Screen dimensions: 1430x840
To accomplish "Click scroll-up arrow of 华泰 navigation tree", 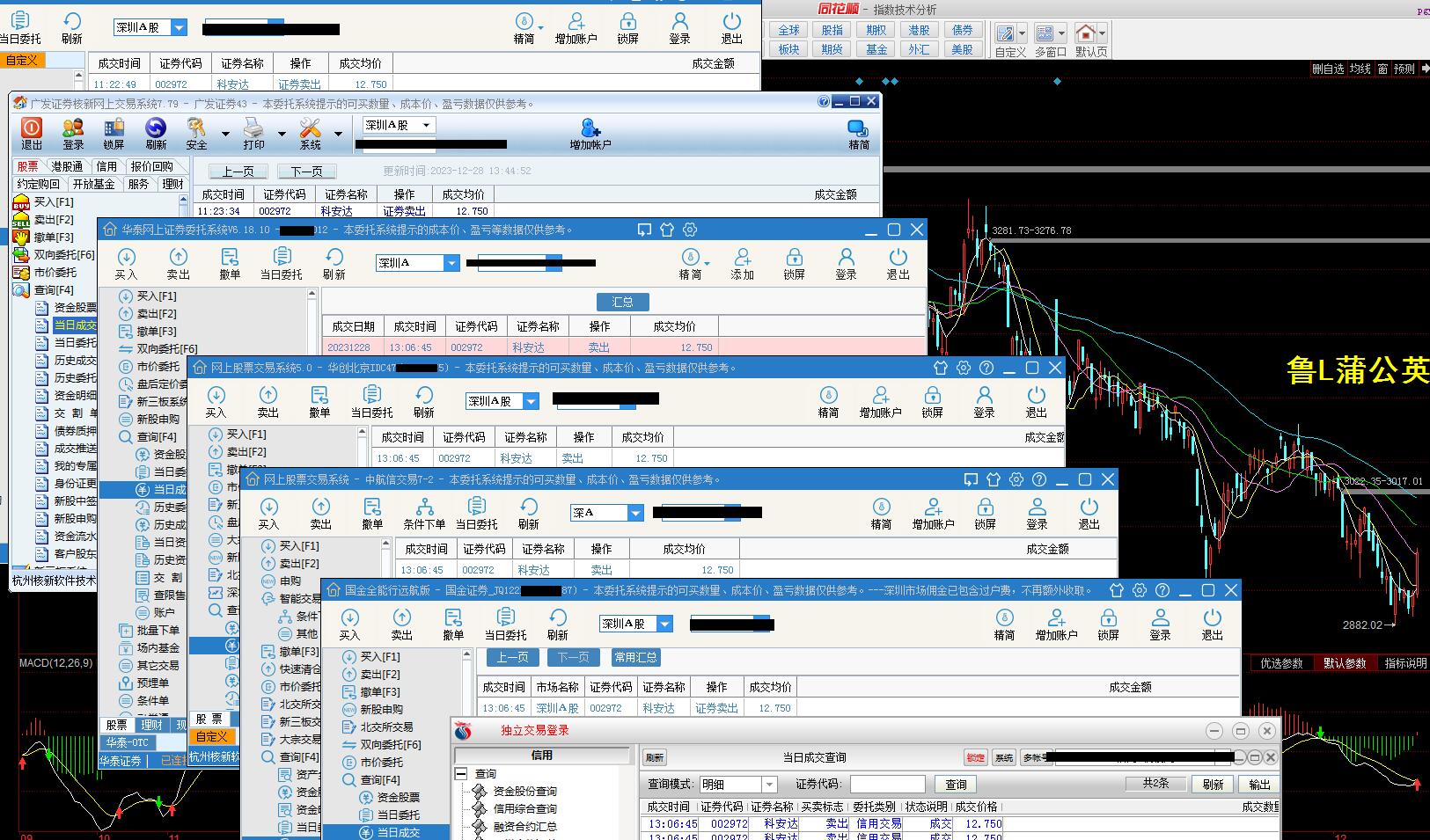I will click(x=312, y=295).
